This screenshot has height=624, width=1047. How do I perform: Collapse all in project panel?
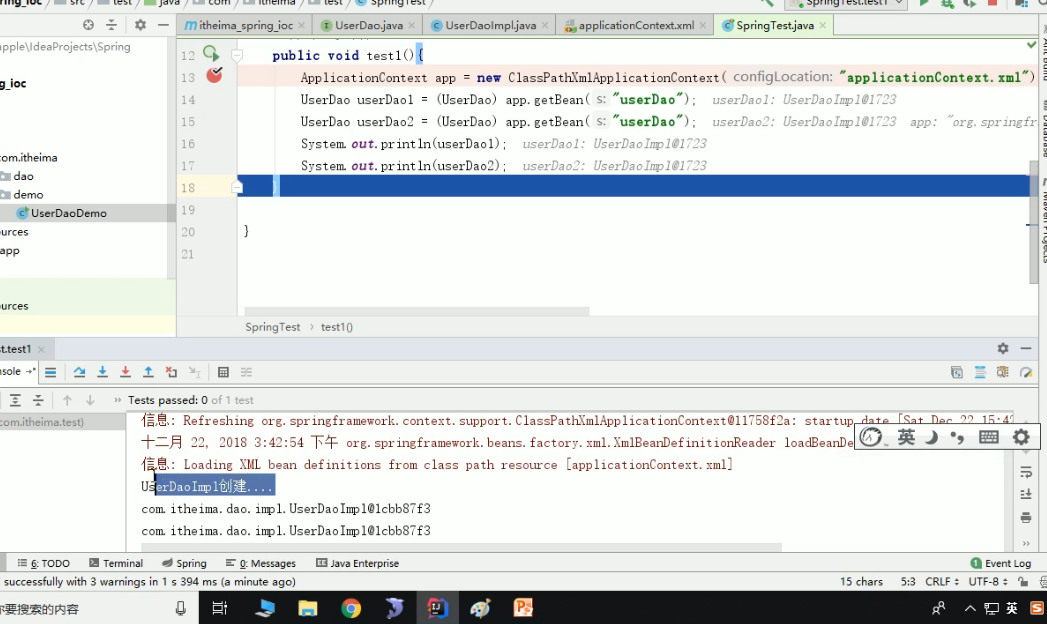112,25
